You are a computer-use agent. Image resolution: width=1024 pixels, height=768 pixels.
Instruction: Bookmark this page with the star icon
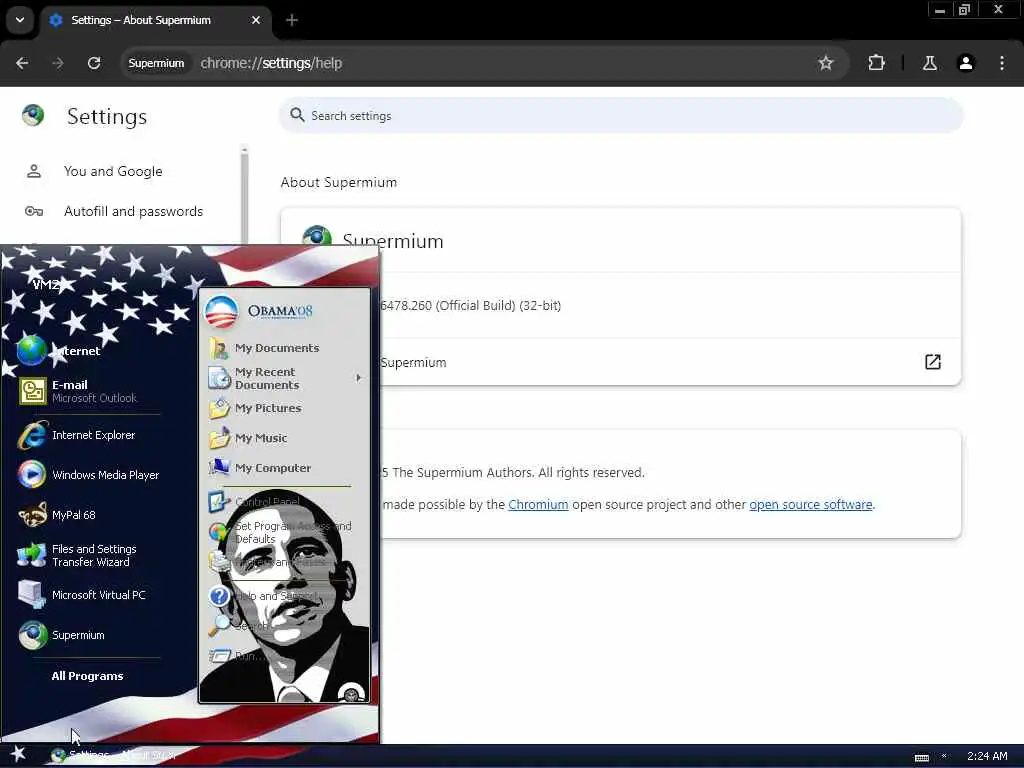click(x=825, y=63)
